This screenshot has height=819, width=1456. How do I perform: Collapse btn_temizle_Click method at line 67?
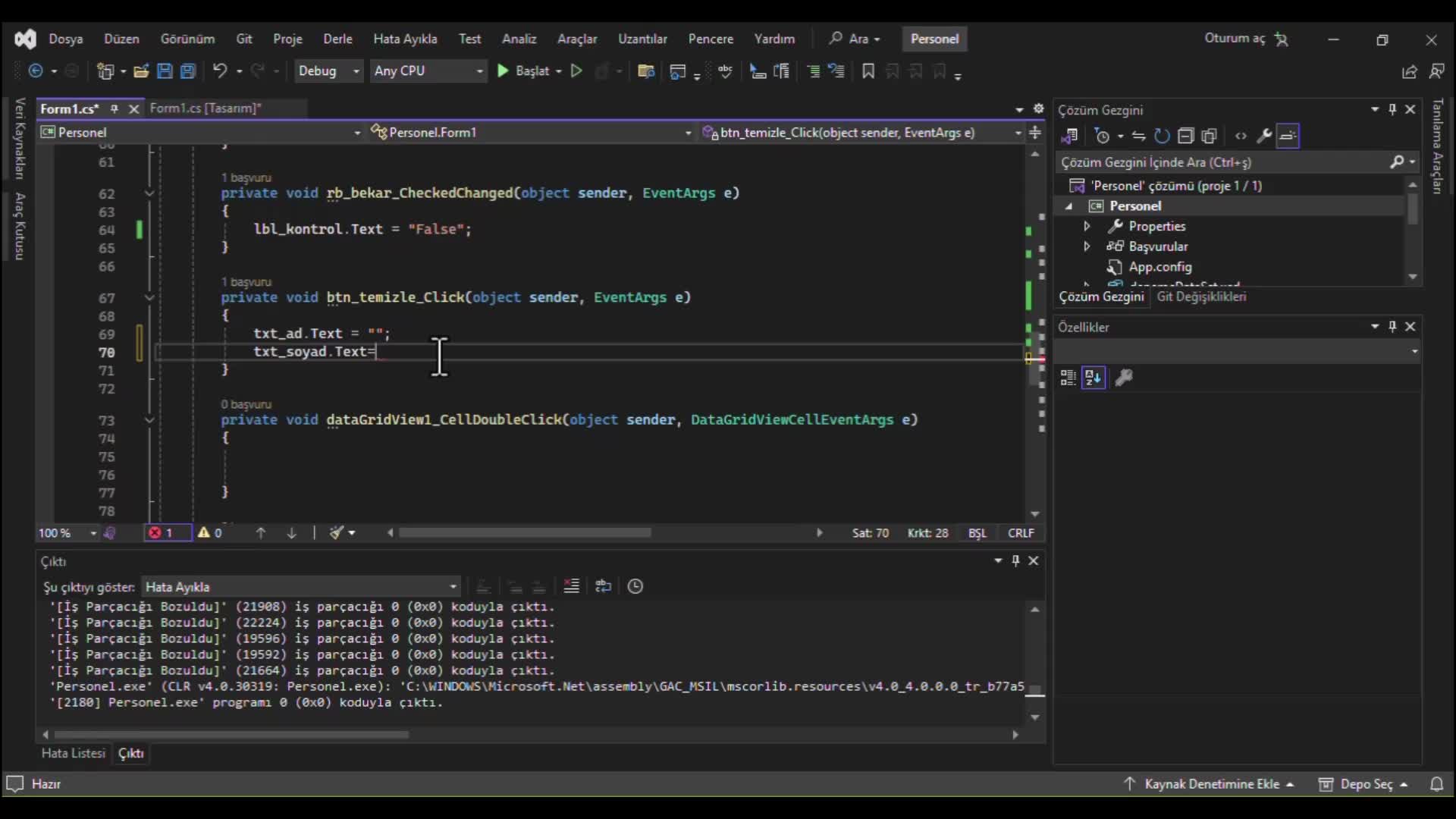(x=149, y=298)
